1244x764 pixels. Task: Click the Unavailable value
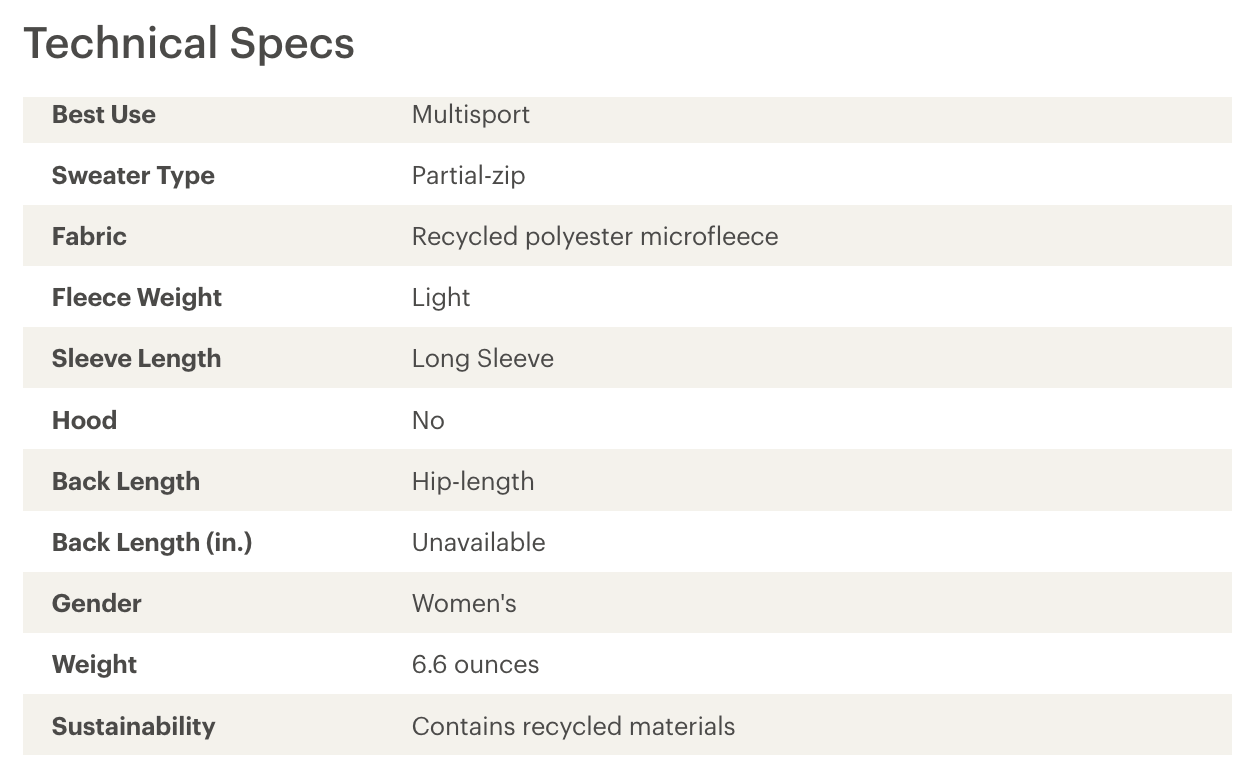479,542
